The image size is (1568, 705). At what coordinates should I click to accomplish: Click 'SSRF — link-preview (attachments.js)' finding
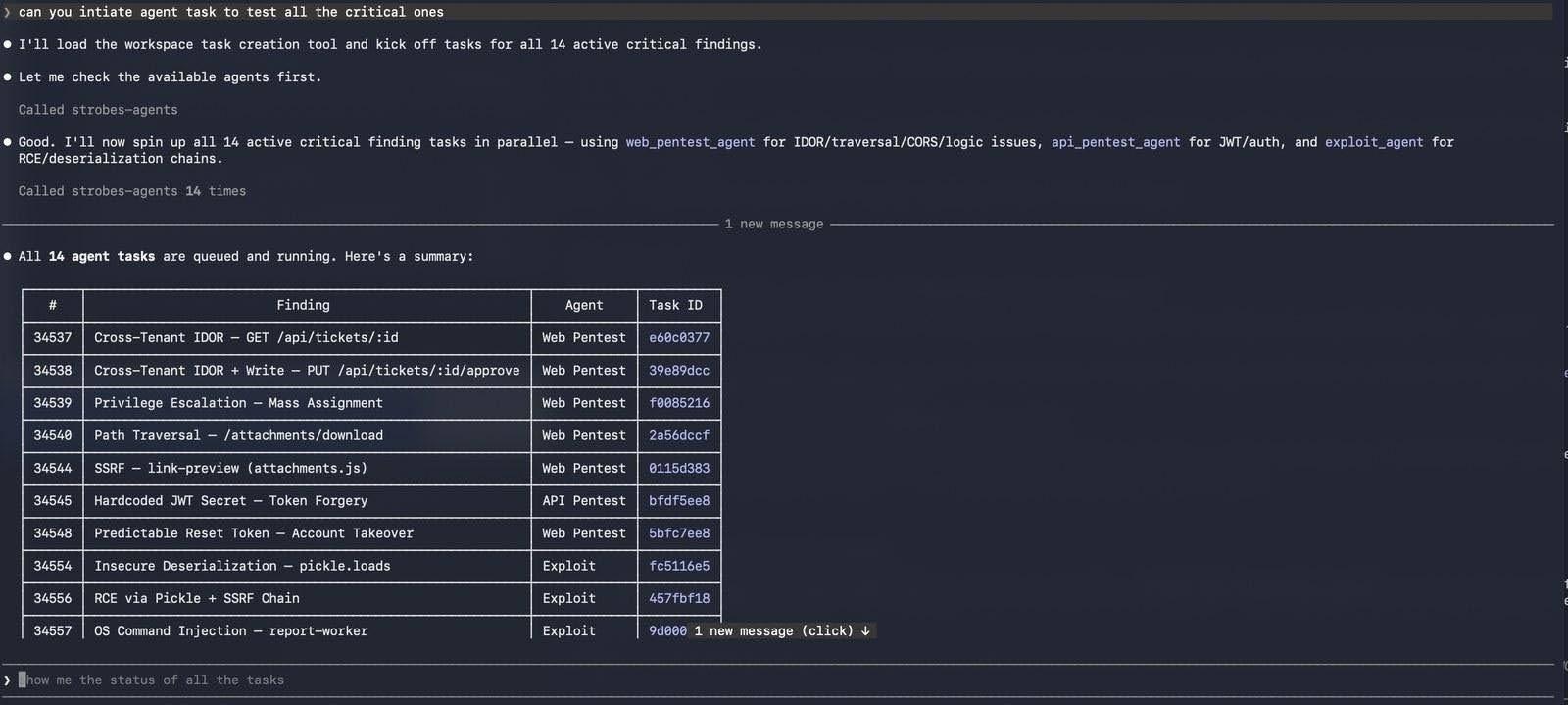pyautogui.click(x=230, y=468)
